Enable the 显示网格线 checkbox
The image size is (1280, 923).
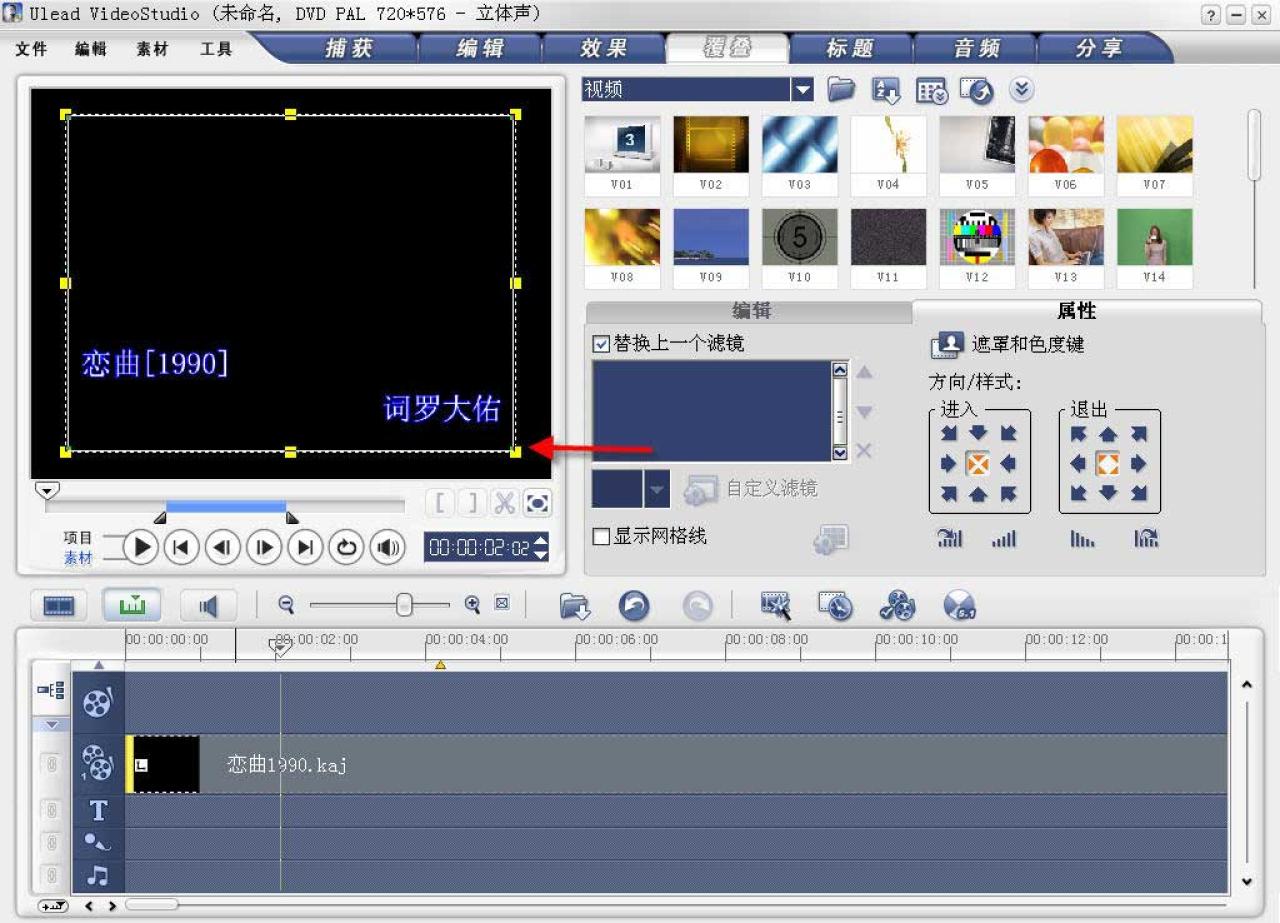[x=600, y=537]
